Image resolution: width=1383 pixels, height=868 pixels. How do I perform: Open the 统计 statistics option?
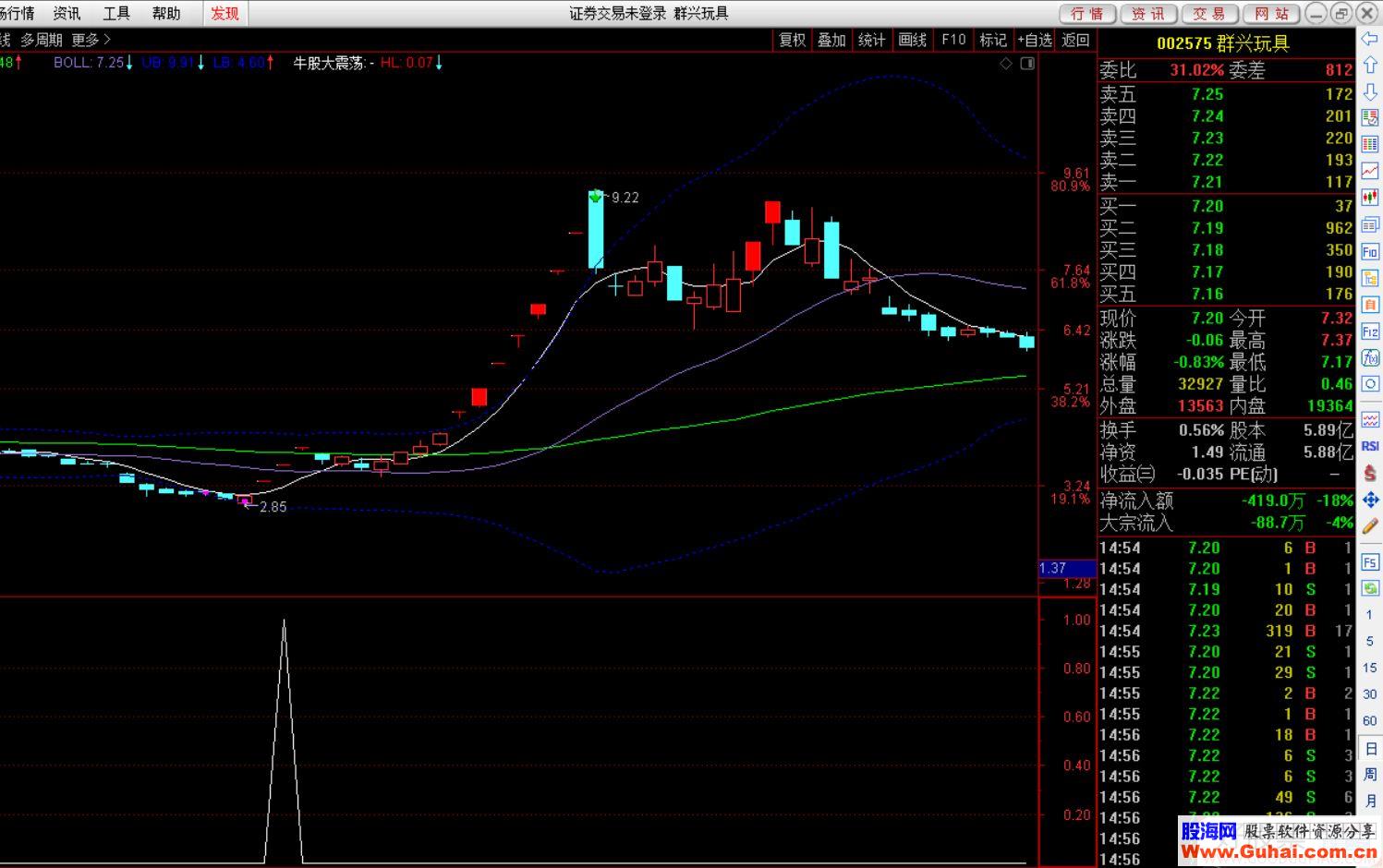[872, 40]
